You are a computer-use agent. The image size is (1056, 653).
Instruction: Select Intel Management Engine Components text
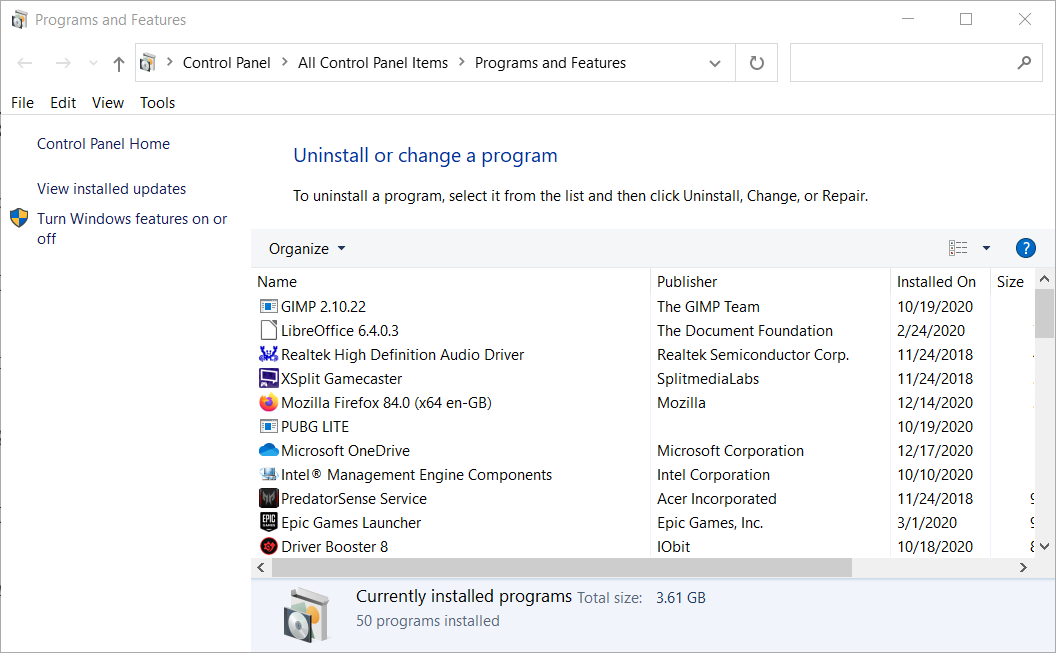tap(416, 475)
